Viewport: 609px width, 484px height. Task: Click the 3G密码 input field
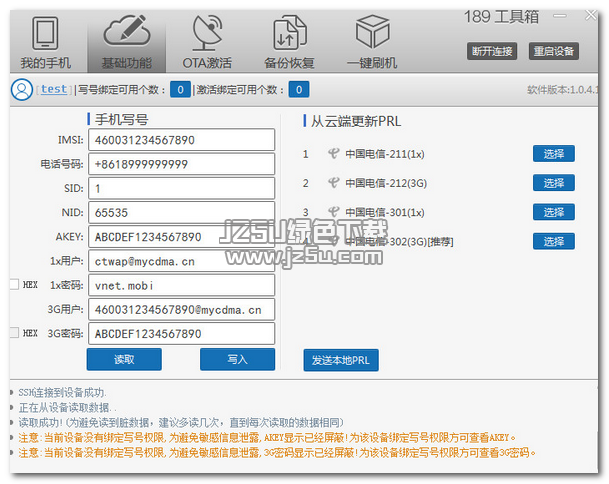(181, 334)
